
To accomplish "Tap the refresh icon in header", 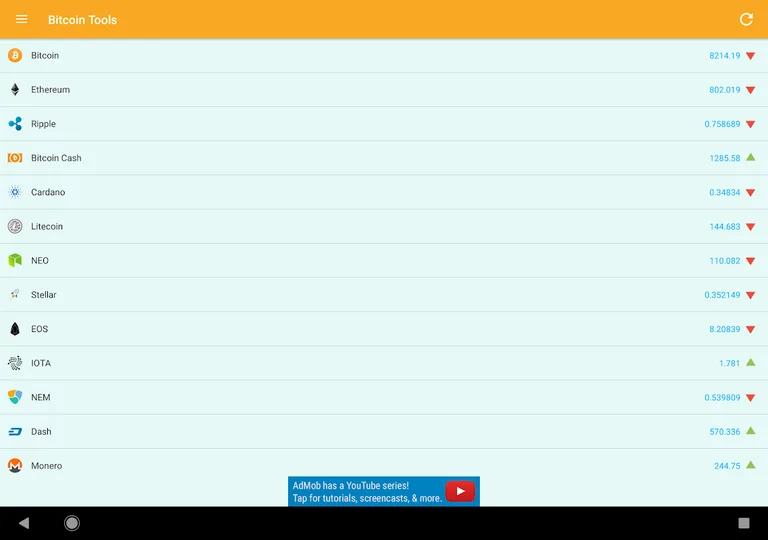I will point(746,19).
